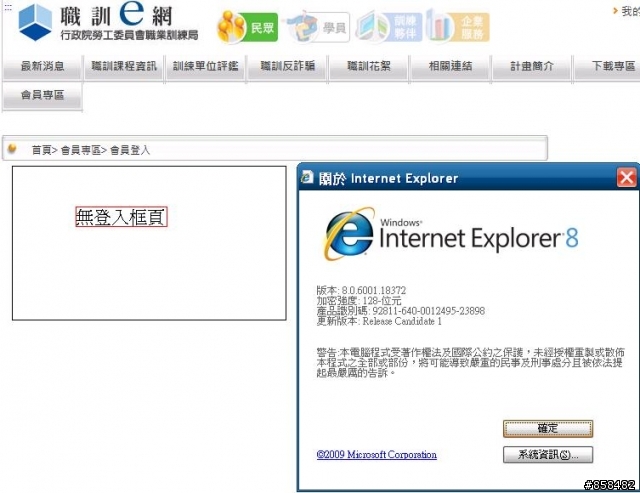640x493 pixels.
Task: Click the 加密強度 128-位元 line
Action: [359, 301]
